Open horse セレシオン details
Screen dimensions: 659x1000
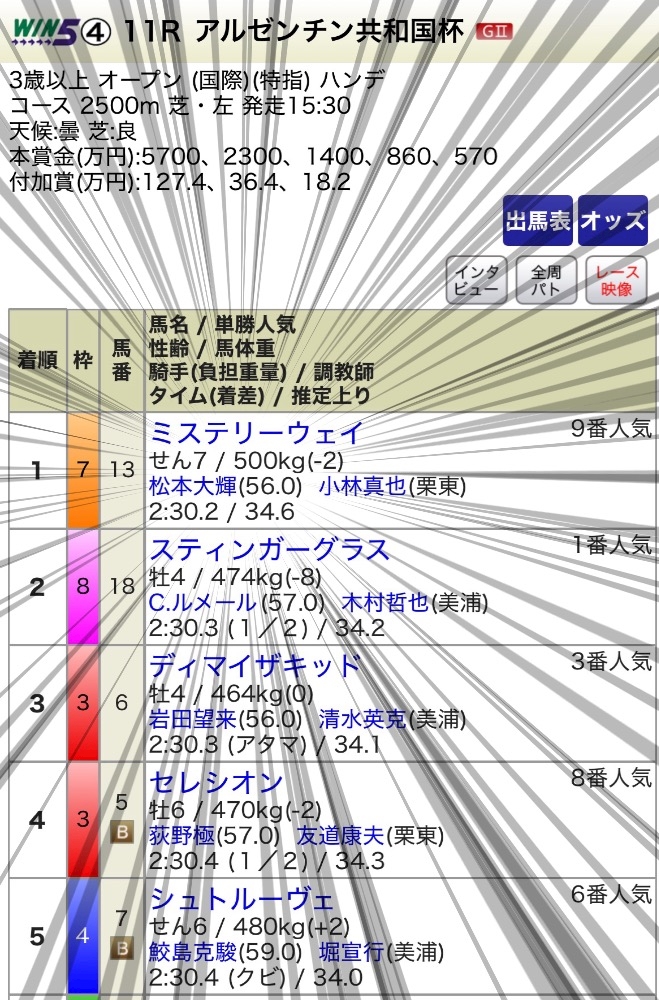click(x=216, y=782)
